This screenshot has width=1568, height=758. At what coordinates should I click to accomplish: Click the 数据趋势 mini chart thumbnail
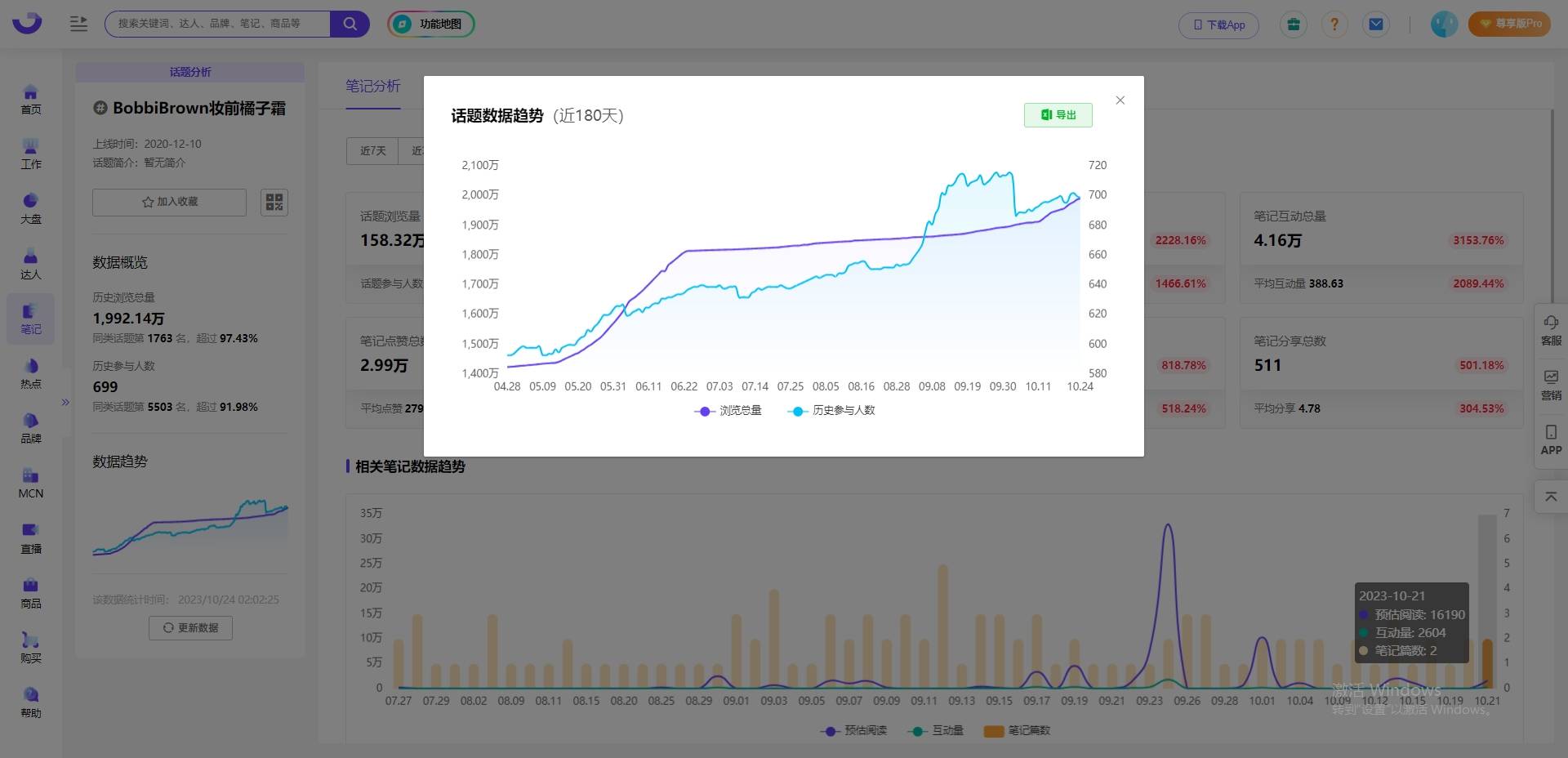pos(190,527)
